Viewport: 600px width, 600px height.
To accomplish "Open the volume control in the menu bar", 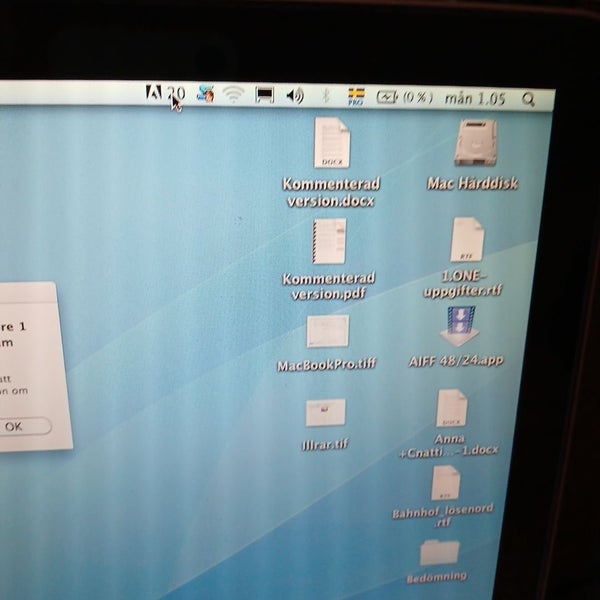I will click(295, 95).
